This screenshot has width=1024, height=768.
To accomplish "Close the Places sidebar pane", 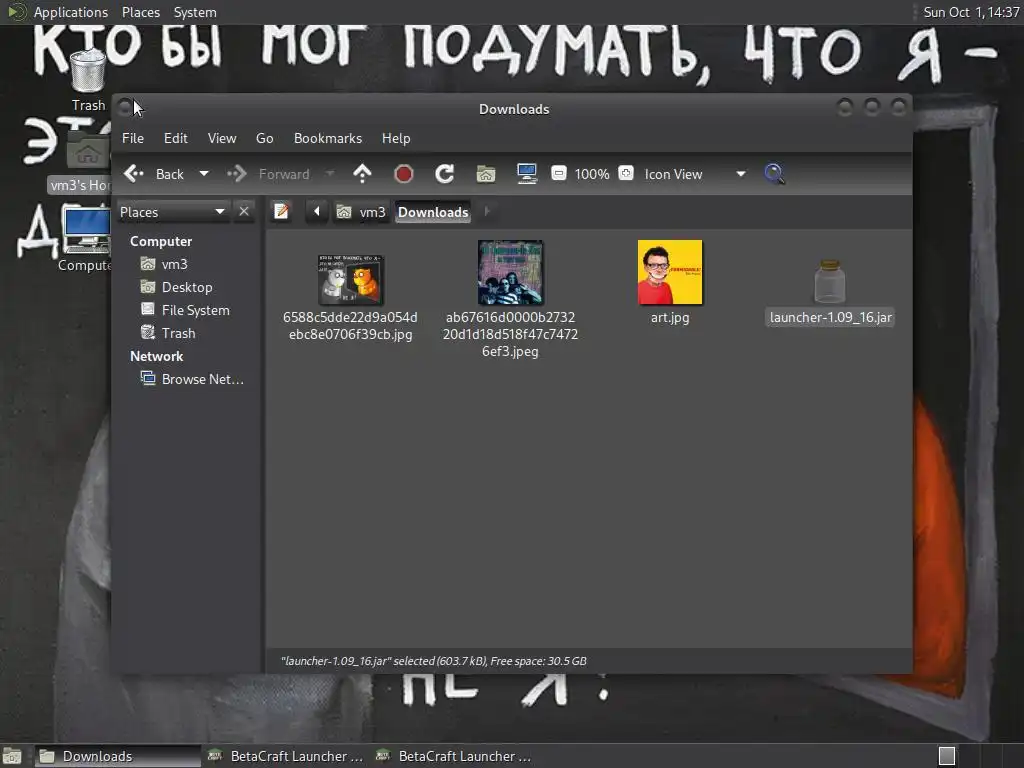I will [244, 212].
